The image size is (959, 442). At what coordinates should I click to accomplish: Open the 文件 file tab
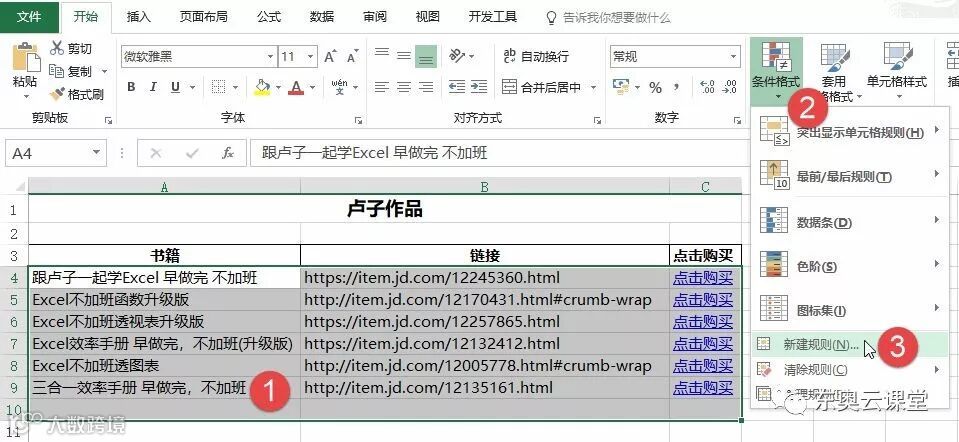(29, 17)
